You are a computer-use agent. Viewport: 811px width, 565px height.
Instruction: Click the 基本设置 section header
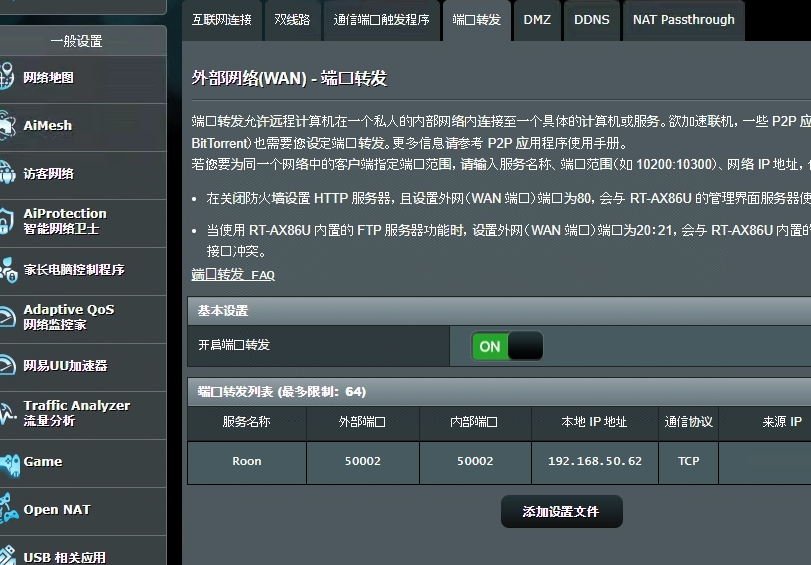coord(499,310)
